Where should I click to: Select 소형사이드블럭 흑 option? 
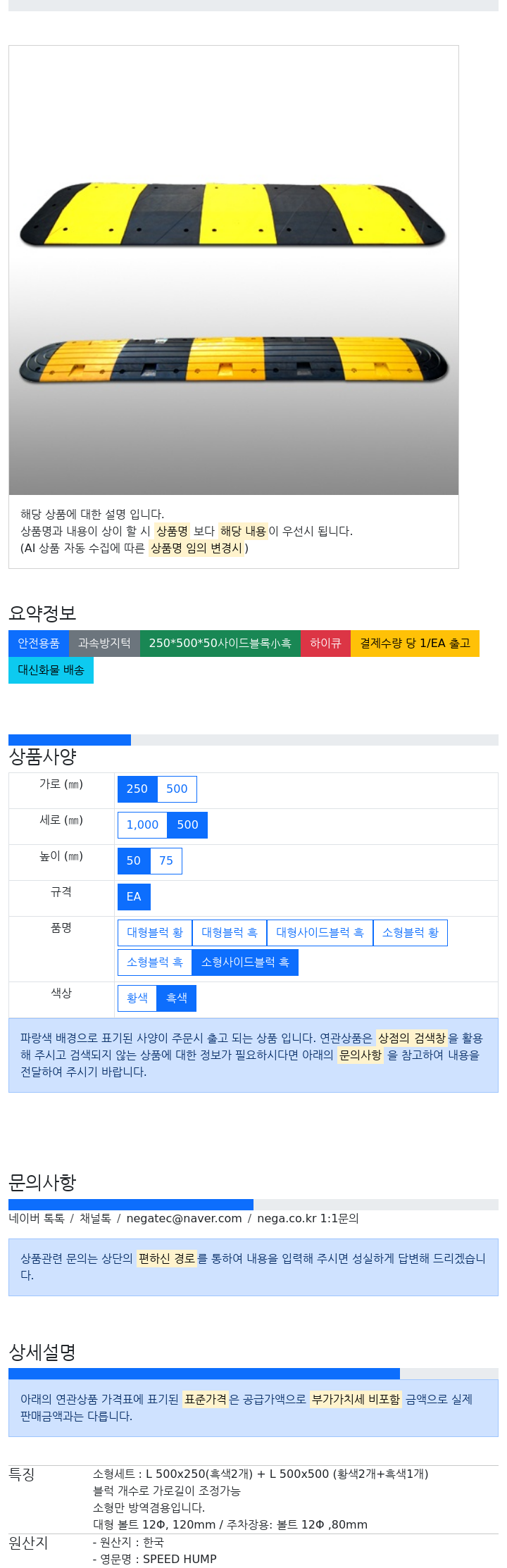click(x=245, y=962)
